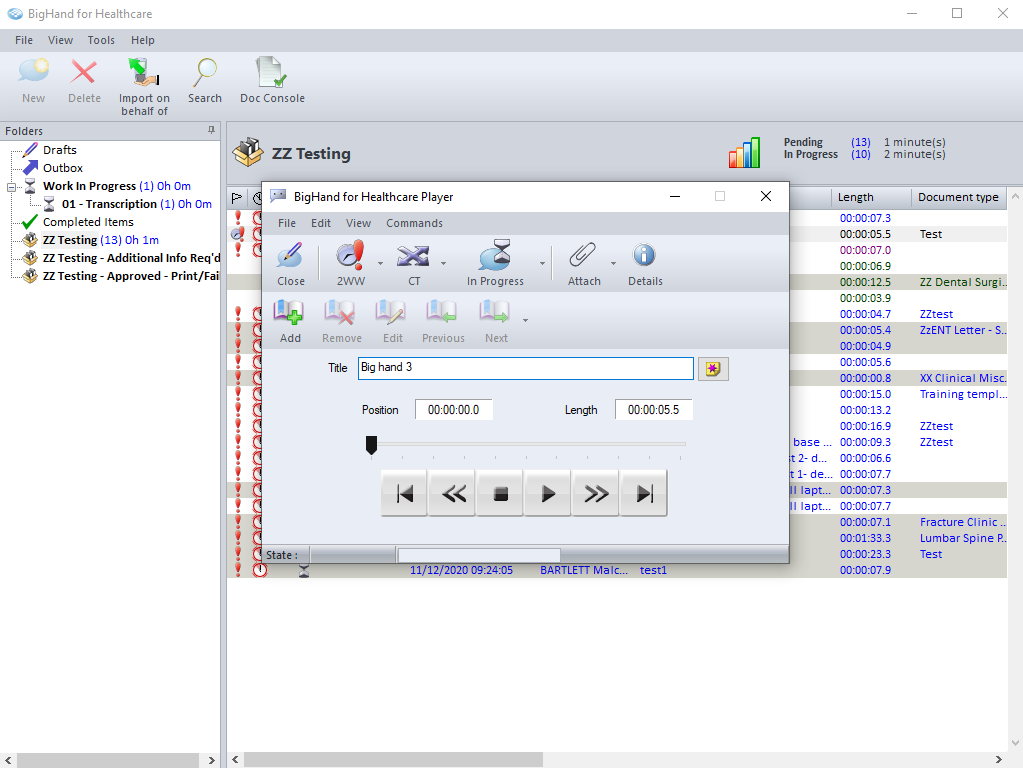Click the BARTLETT Malc... list entry

[x=584, y=570]
